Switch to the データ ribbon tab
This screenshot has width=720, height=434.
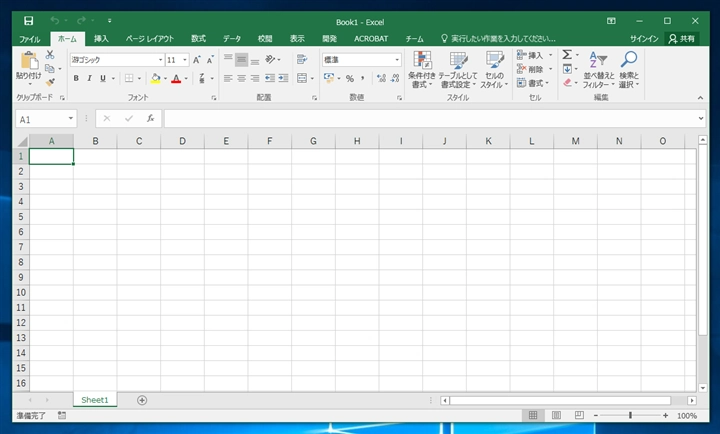(x=232, y=39)
